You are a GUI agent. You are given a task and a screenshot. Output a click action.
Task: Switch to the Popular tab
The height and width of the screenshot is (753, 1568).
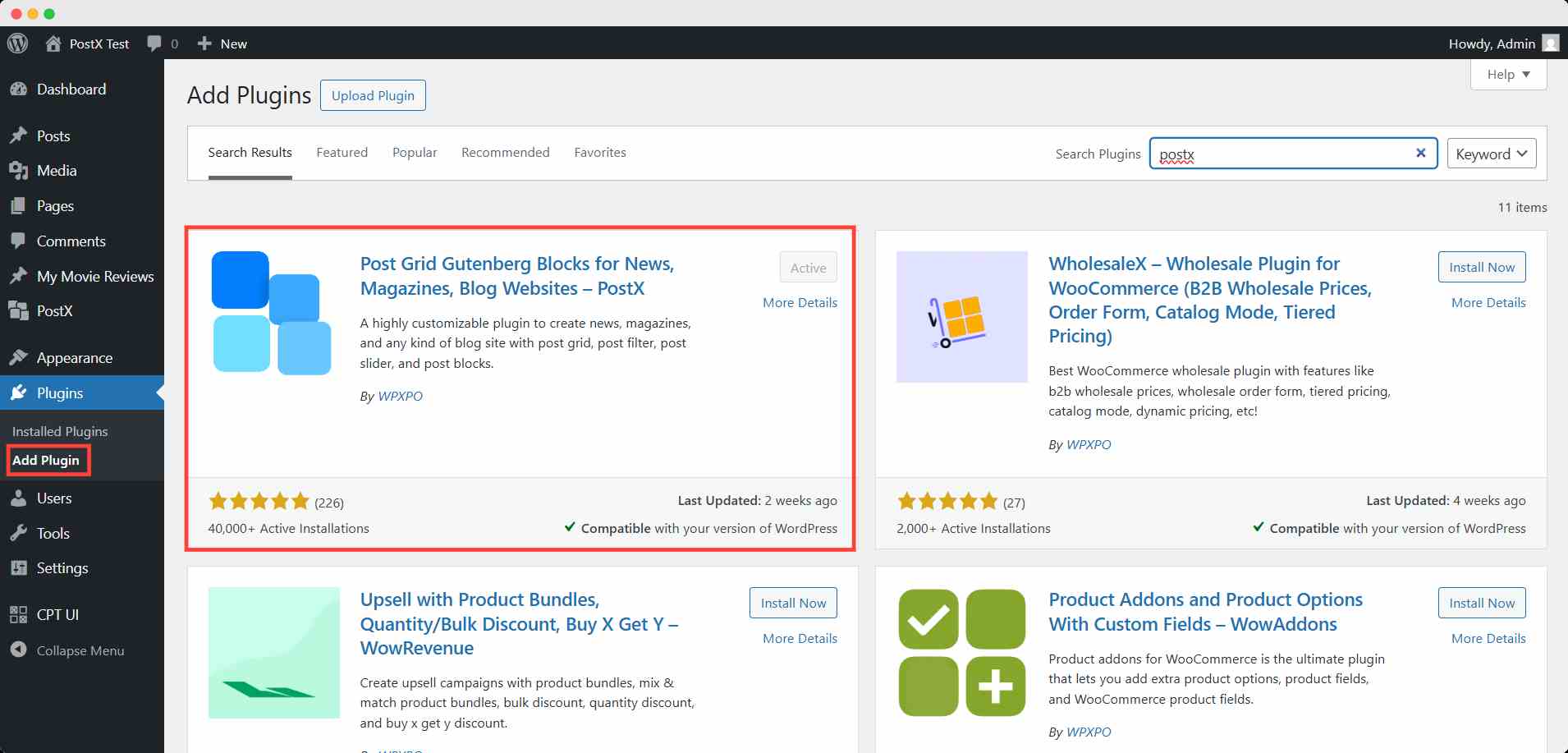[x=415, y=153]
